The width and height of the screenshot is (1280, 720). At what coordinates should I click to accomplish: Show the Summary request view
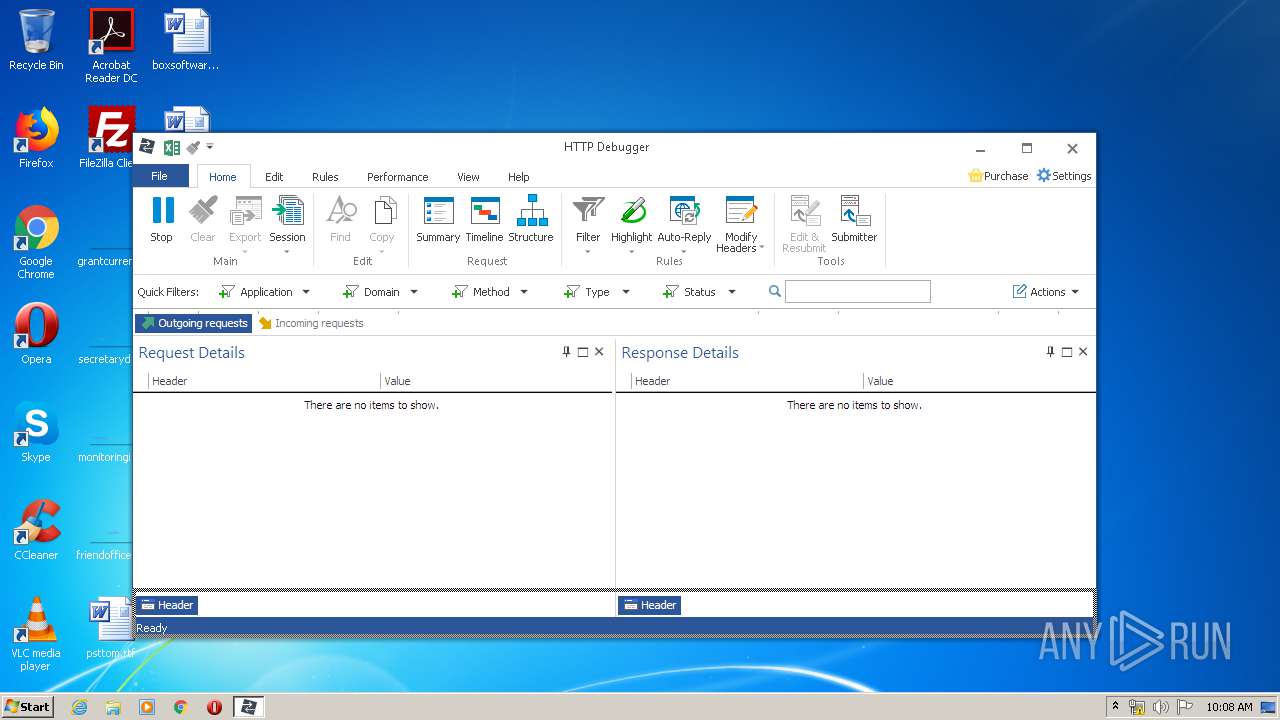pos(438,220)
